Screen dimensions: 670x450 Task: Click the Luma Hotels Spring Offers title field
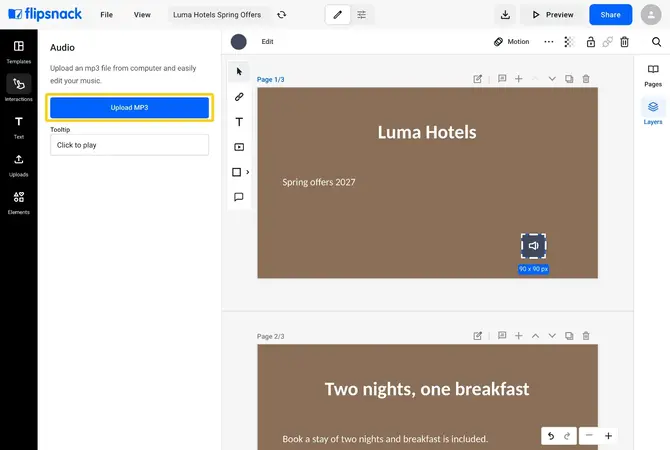(x=217, y=15)
